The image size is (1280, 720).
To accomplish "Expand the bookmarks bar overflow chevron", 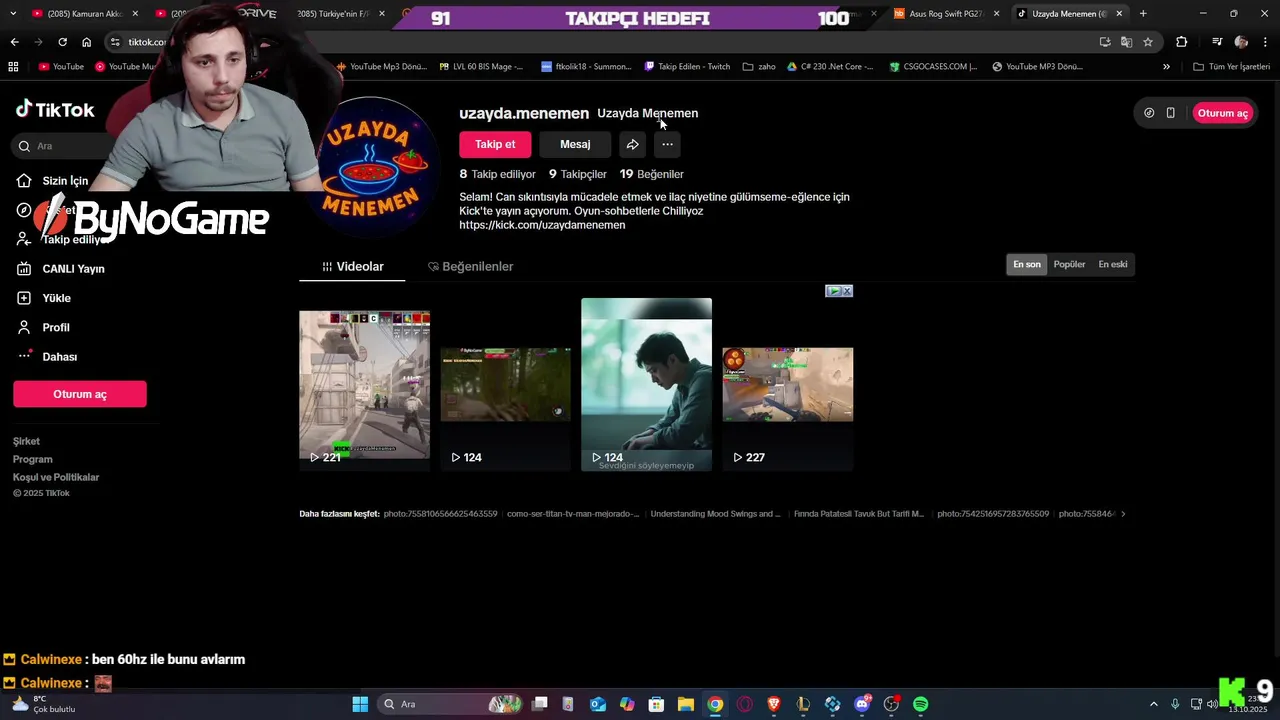I will tap(1166, 67).
